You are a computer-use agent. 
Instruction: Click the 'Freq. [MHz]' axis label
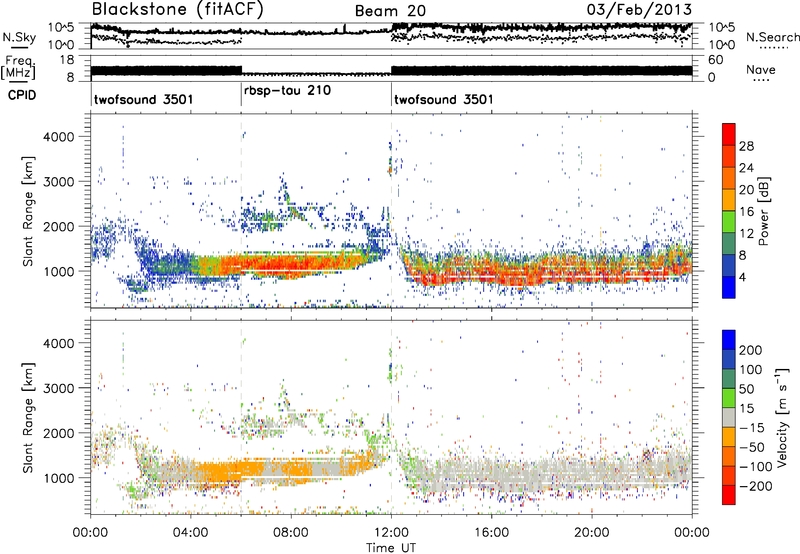pos(19,67)
